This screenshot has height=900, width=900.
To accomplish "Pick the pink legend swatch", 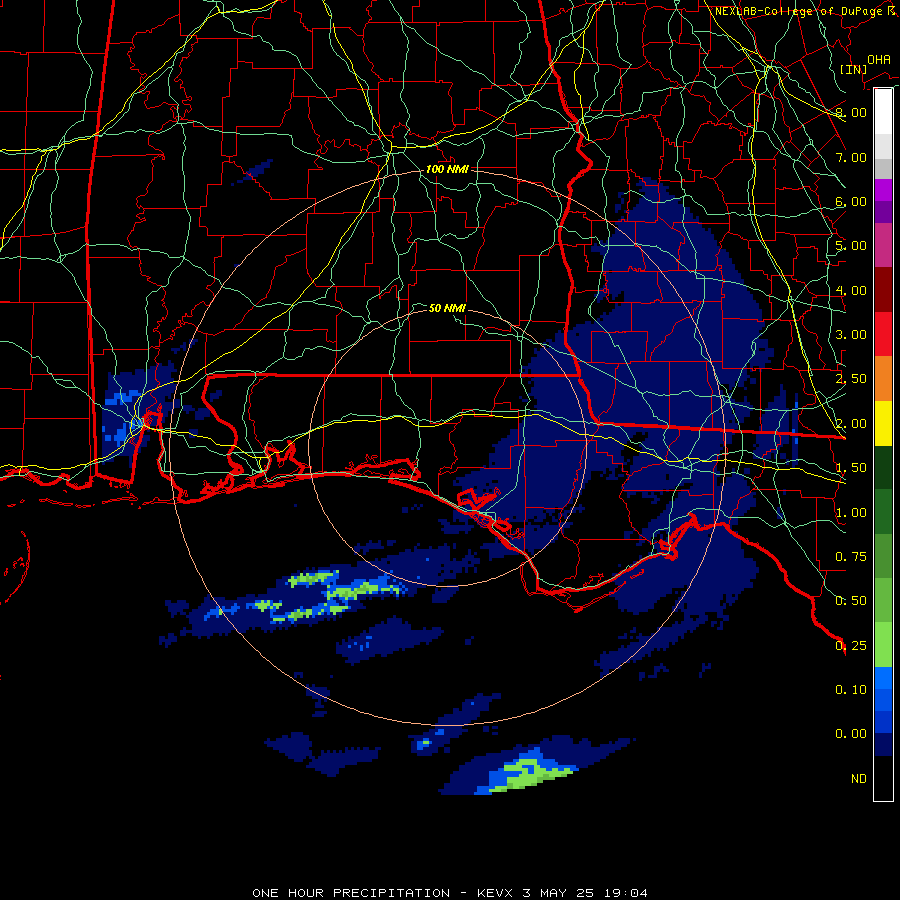I will [x=883, y=246].
